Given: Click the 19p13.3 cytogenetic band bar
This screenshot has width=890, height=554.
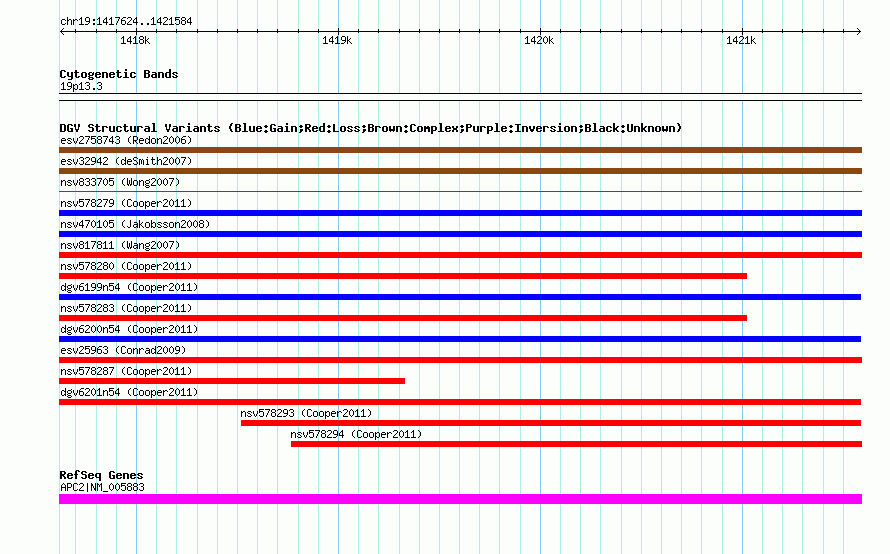Looking at the screenshot, I should 460,97.
